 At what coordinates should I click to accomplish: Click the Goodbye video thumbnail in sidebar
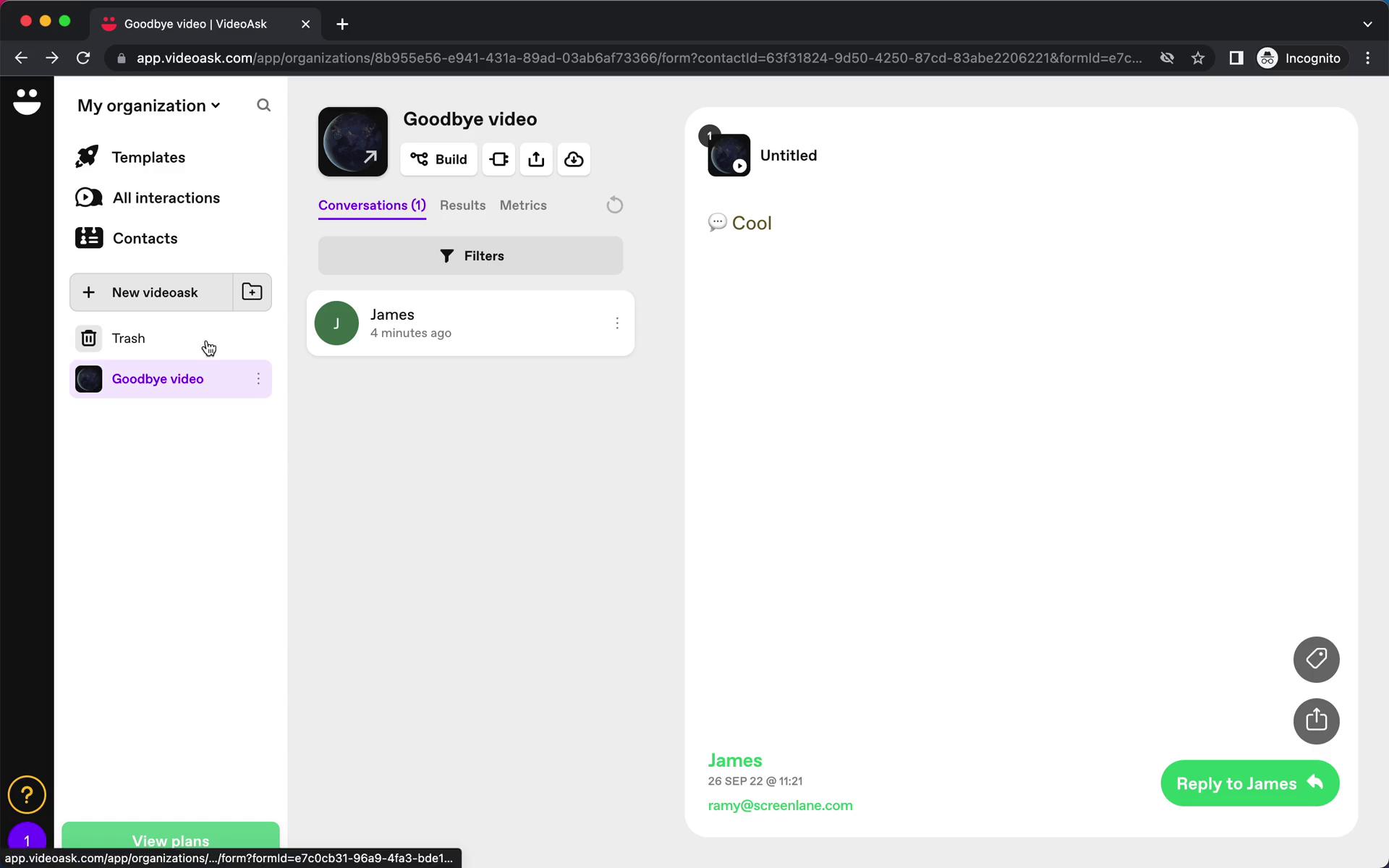(89, 378)
